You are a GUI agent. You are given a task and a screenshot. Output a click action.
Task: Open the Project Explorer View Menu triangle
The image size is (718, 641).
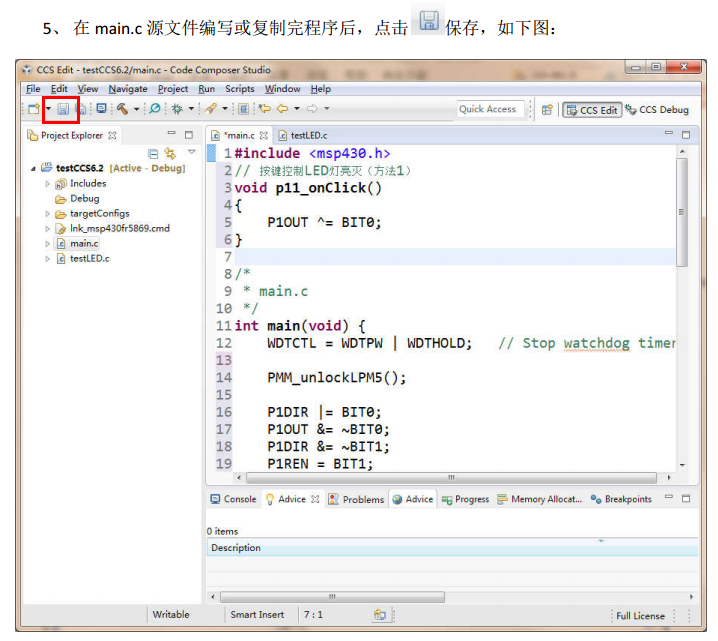[x=192, y=152]
